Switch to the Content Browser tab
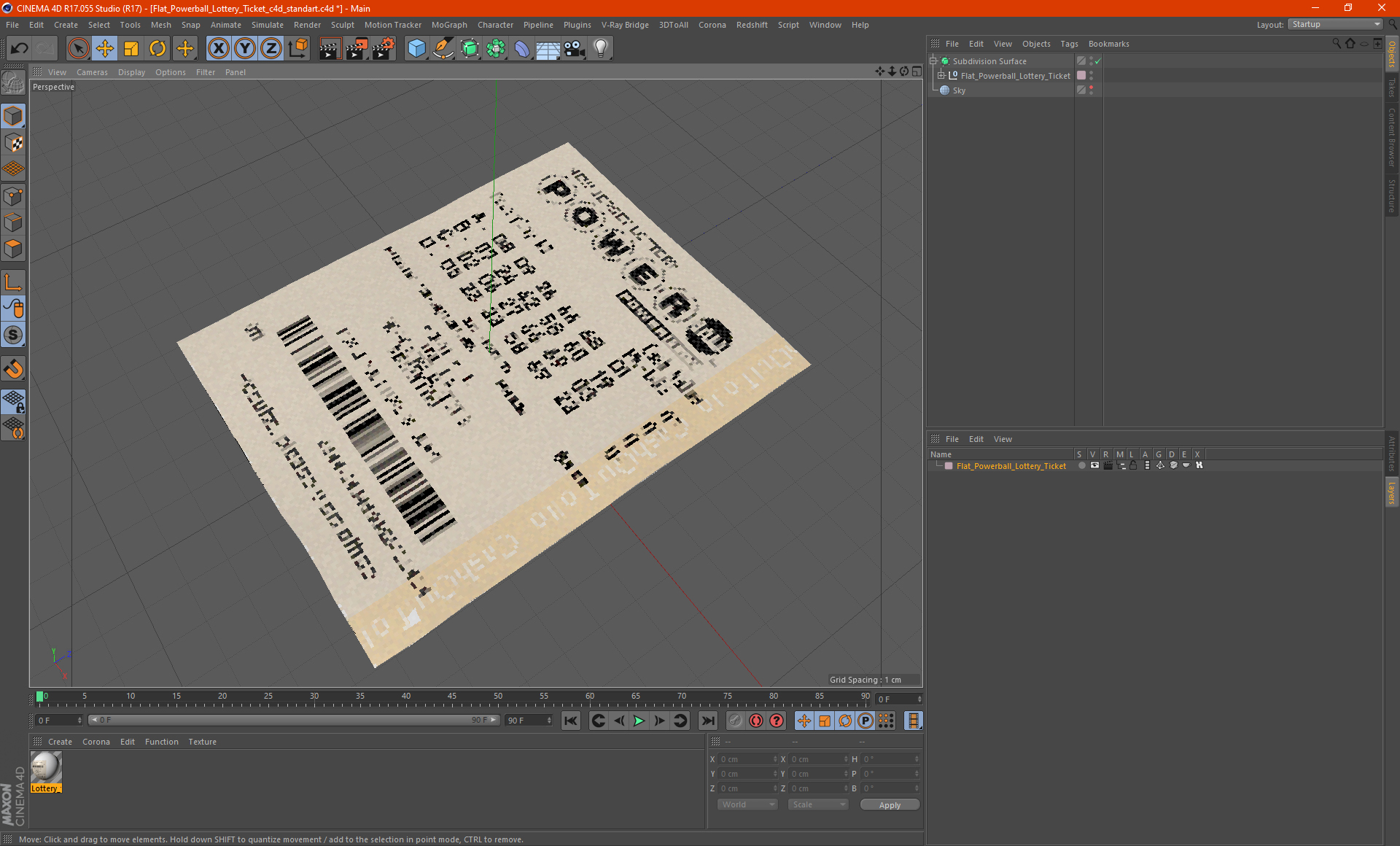 pyautogui.click(x=1392, y=137)
